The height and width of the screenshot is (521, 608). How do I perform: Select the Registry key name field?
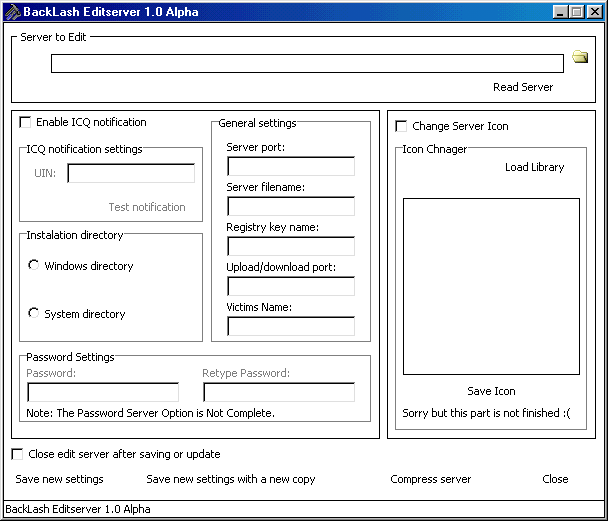[x=290, y=246]
